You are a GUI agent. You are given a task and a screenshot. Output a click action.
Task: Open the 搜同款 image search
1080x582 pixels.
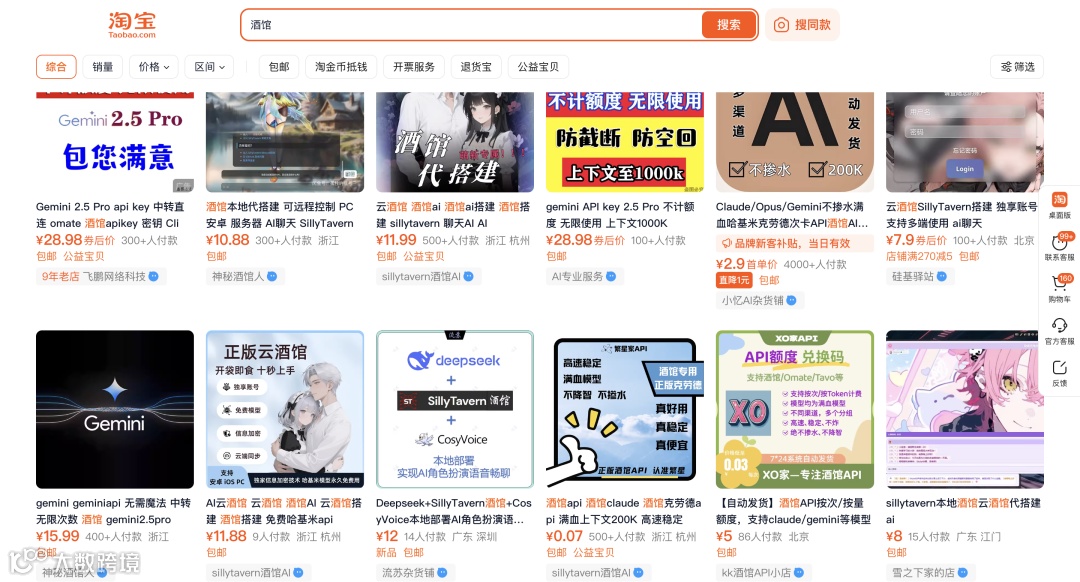[x=802, y=25]
